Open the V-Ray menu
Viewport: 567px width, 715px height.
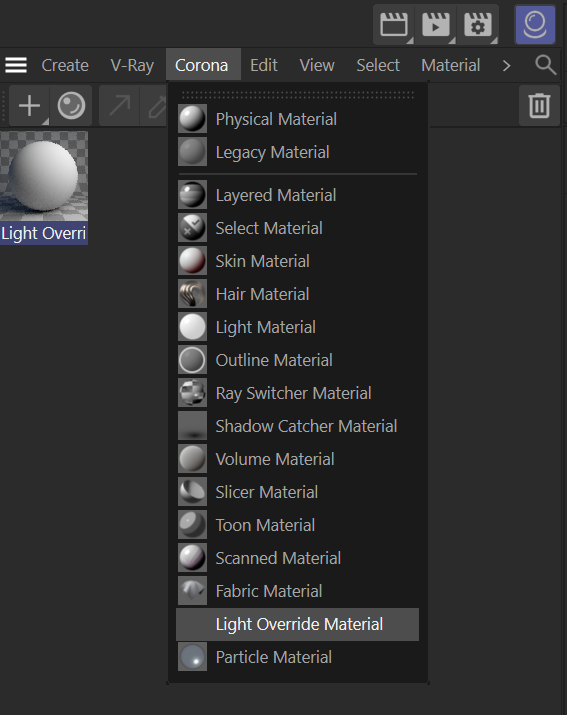pos(132,65)
